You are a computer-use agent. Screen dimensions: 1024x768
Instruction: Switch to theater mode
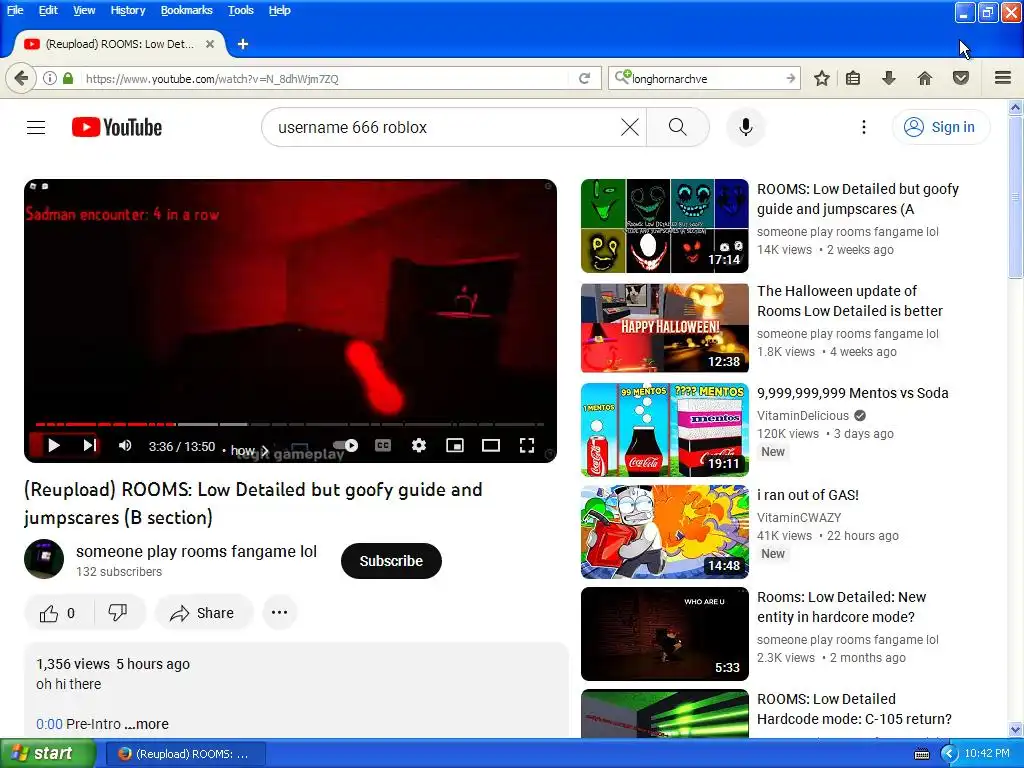pyautogui.click(x=490, y=445)
